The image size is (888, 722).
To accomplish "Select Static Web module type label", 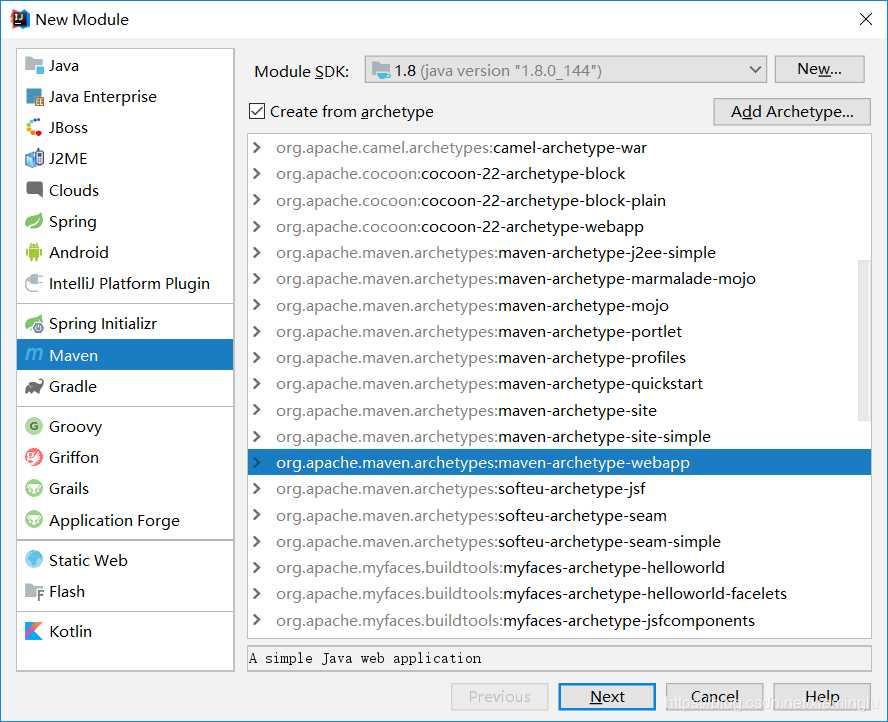I will click(88, 560).
